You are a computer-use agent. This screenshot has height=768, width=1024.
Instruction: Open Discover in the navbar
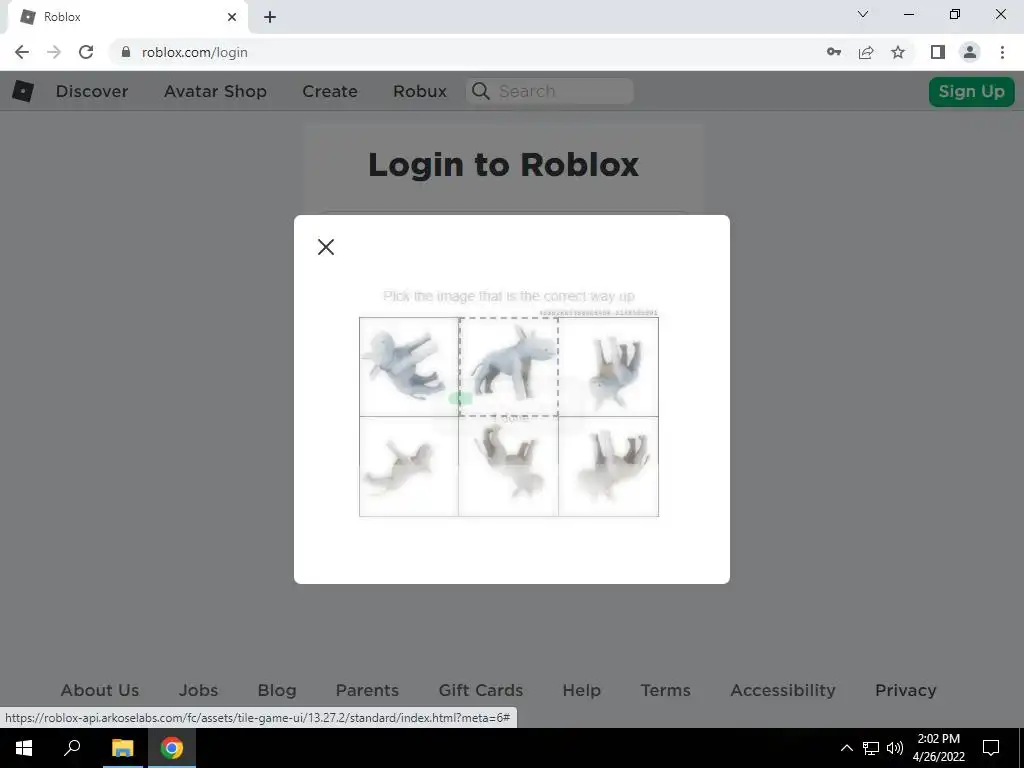(x=92, y=91)
